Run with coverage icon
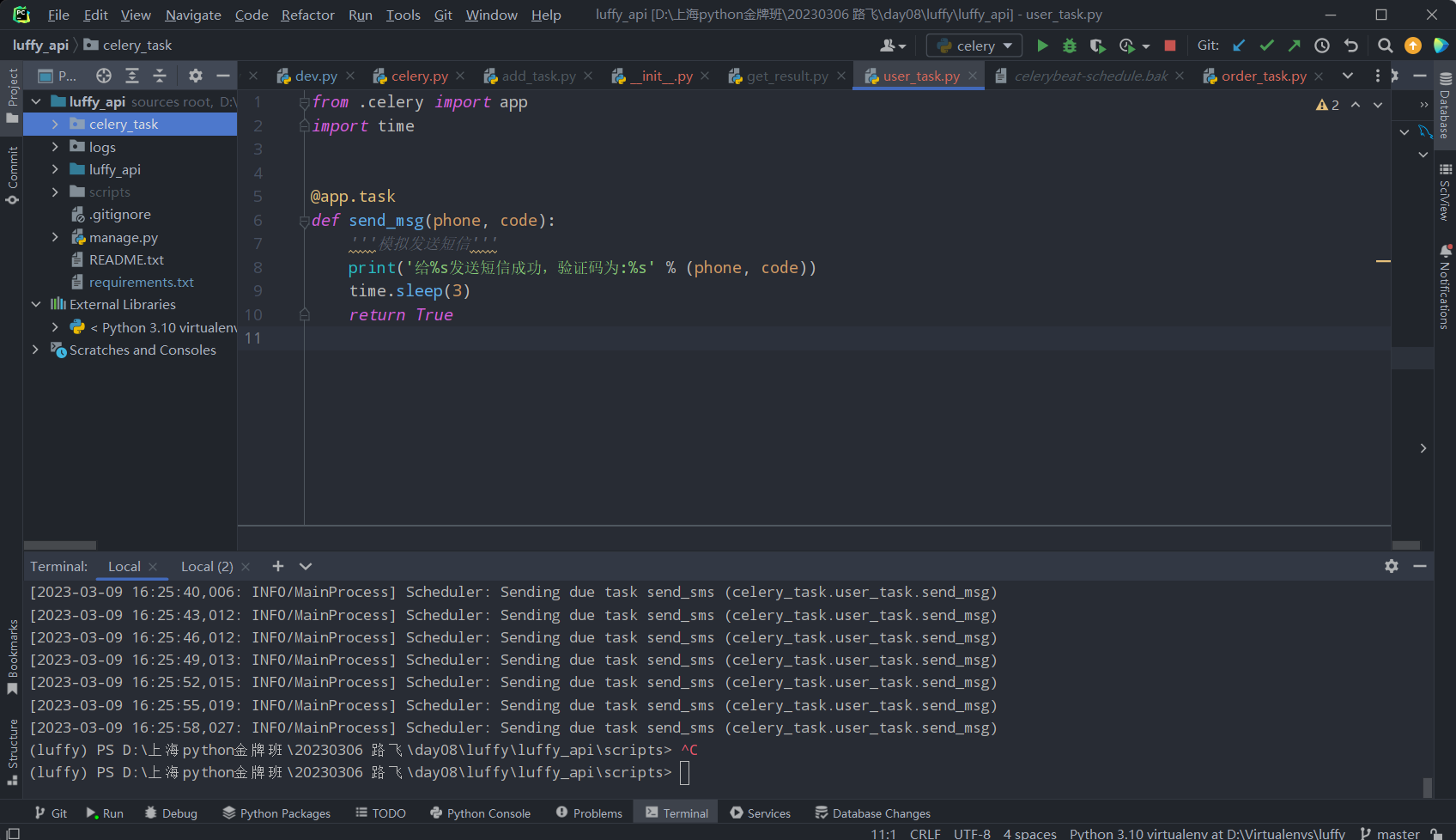The width and height of the screenshot is (1456, 840). [1097, 46]
